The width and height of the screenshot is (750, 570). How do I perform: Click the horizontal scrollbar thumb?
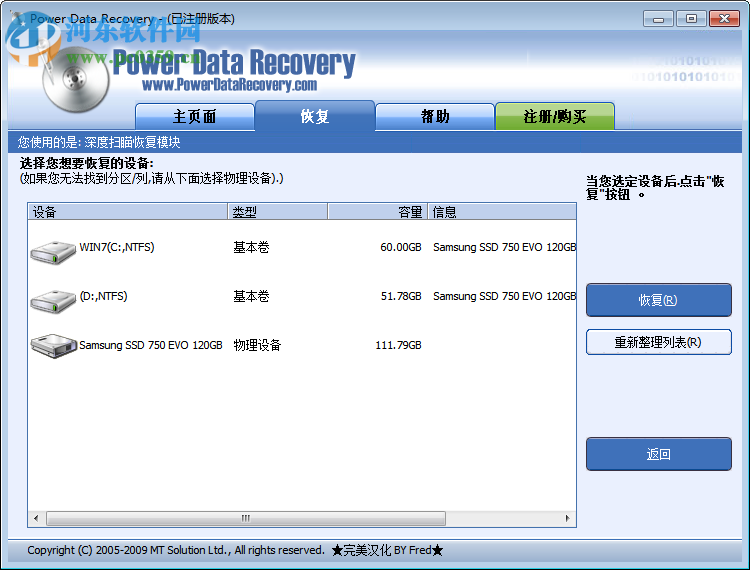[x=246, y=518]
